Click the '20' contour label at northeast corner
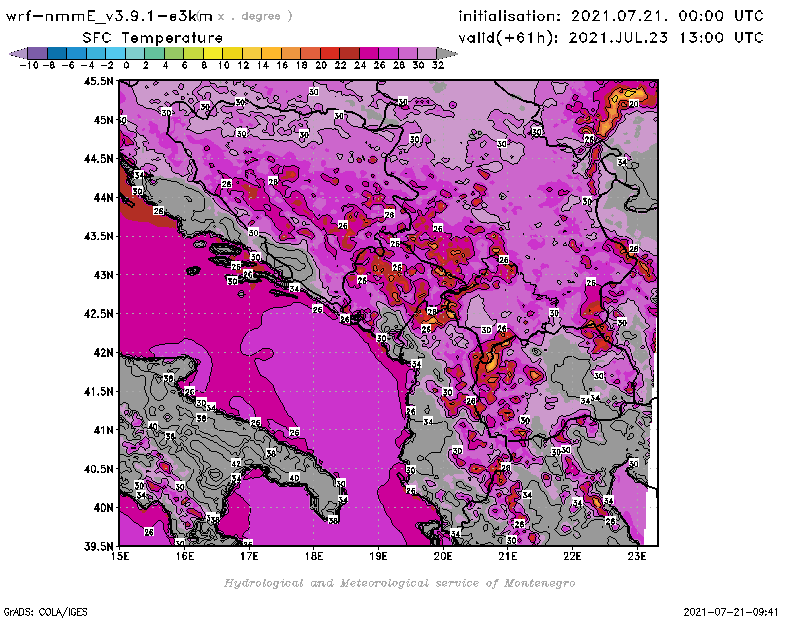 pyautogui.click(x=634, y=104)
